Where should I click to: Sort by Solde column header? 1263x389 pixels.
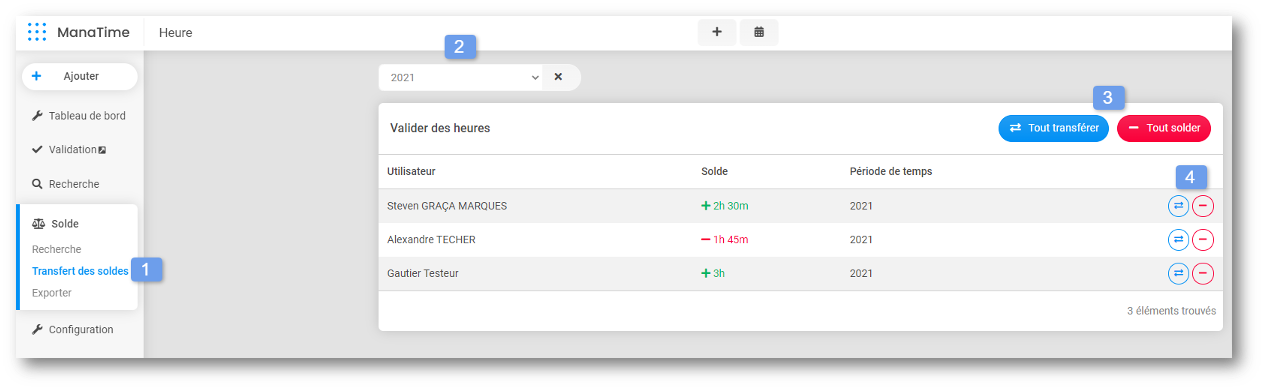[x=715, y=172]
